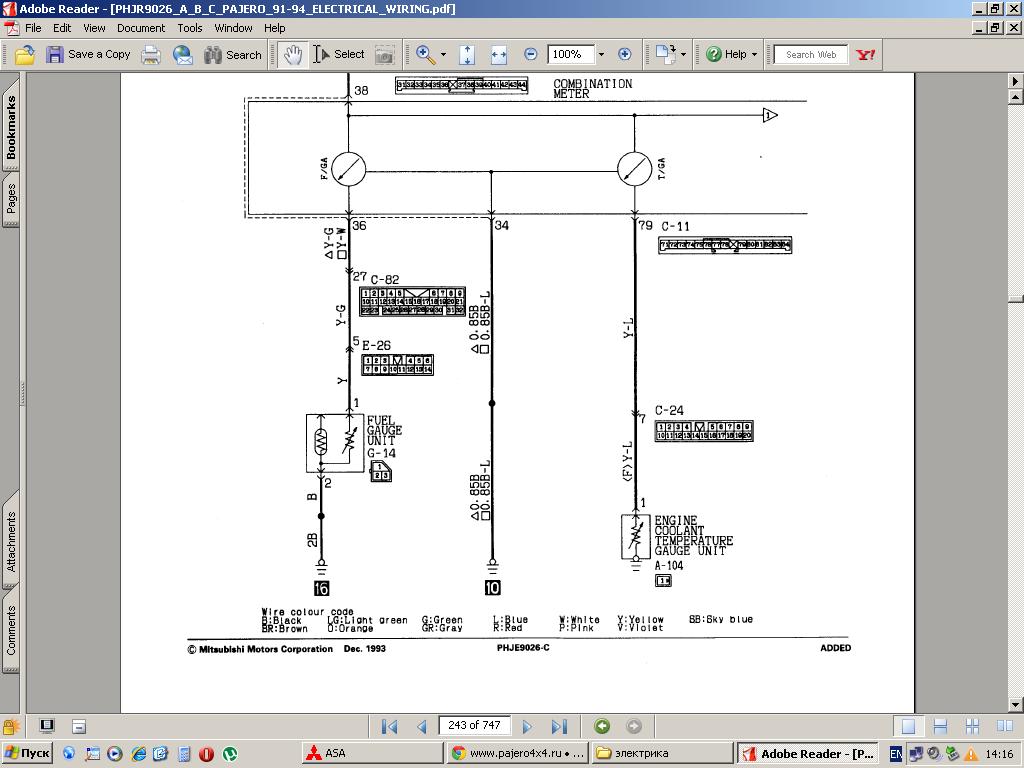
Task: Open the Document menu
Action: tap(141, 28)
